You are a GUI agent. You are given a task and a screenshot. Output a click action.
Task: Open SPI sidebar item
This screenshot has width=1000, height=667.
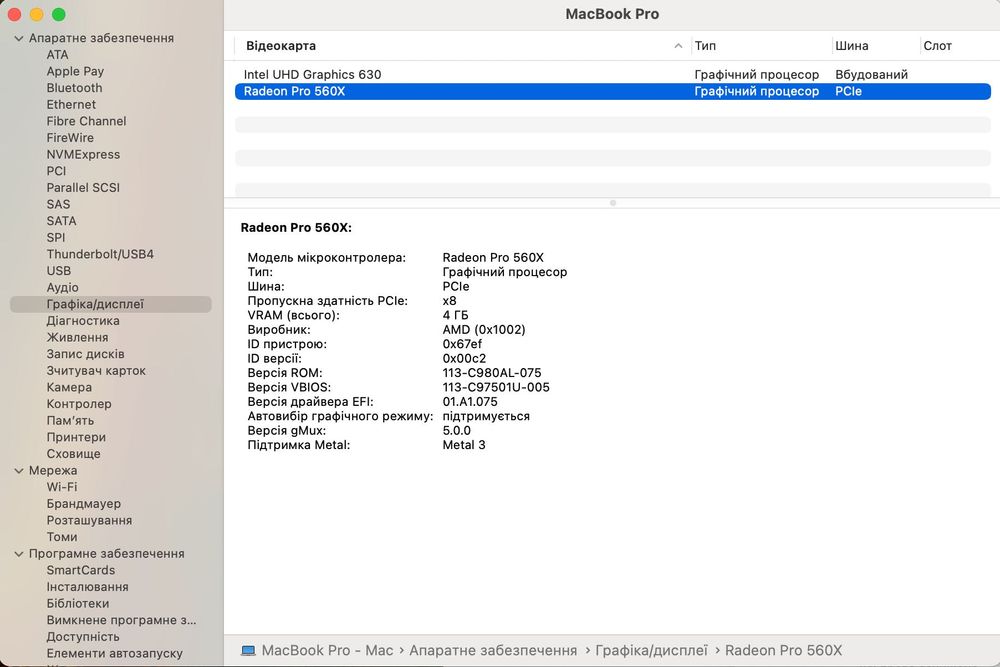point(55,237)
